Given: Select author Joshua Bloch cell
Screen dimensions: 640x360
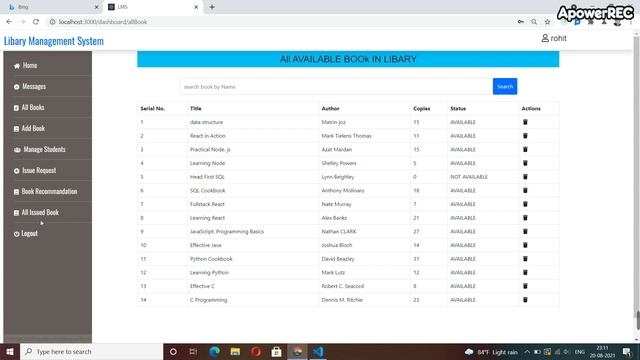Looking at the screenshot, I should tap(337, 245).
